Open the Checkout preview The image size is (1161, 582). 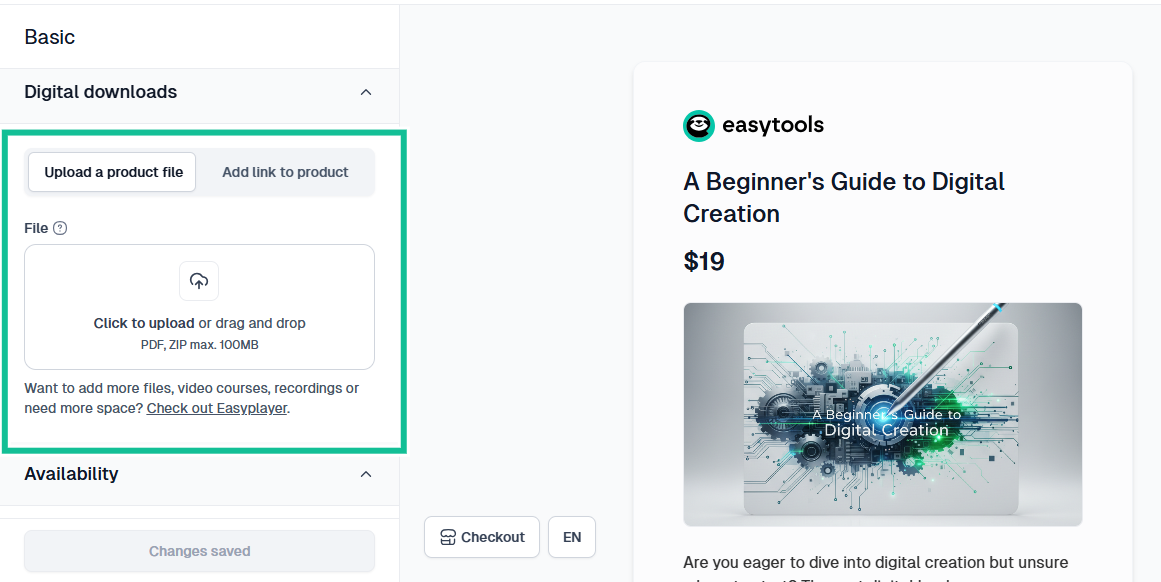481,537
